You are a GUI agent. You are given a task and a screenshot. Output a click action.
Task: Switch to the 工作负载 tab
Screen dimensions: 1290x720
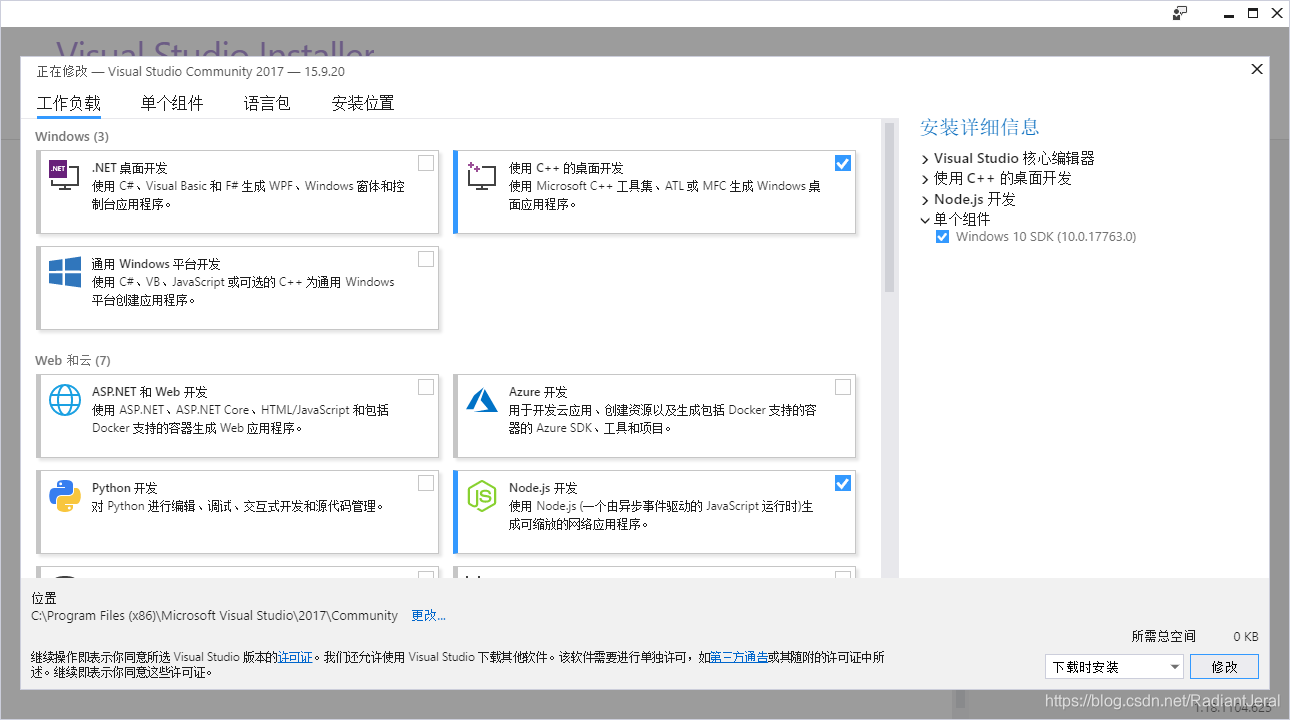pyautogui.click(x=69, y=103)
